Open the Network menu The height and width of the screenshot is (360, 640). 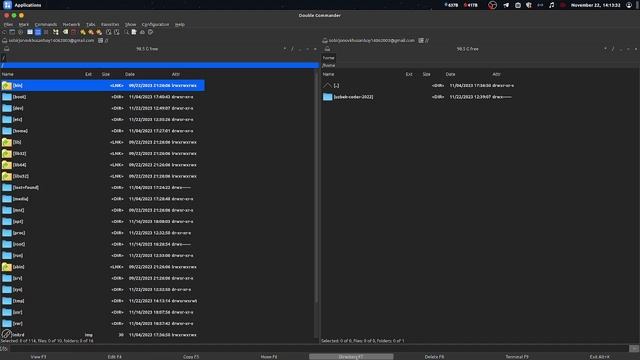tap(71, 24)
